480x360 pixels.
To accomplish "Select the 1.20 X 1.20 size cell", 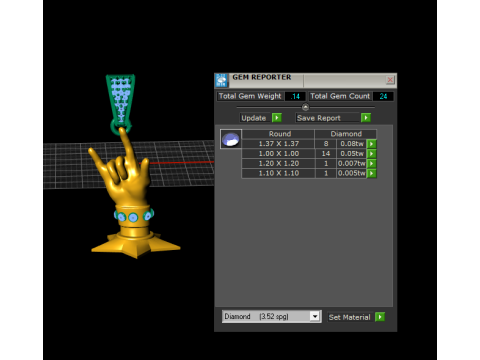I will click(278, 163).
